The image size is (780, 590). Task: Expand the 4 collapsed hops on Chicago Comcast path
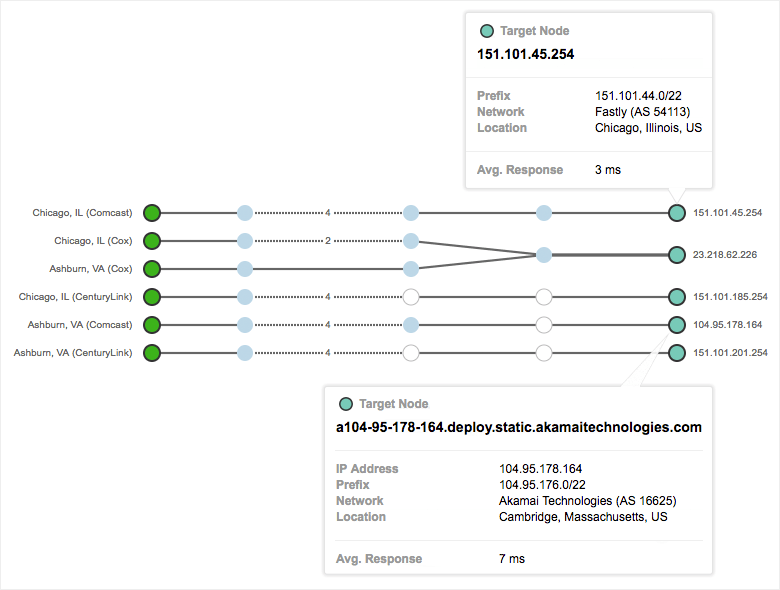coord(327,213)
